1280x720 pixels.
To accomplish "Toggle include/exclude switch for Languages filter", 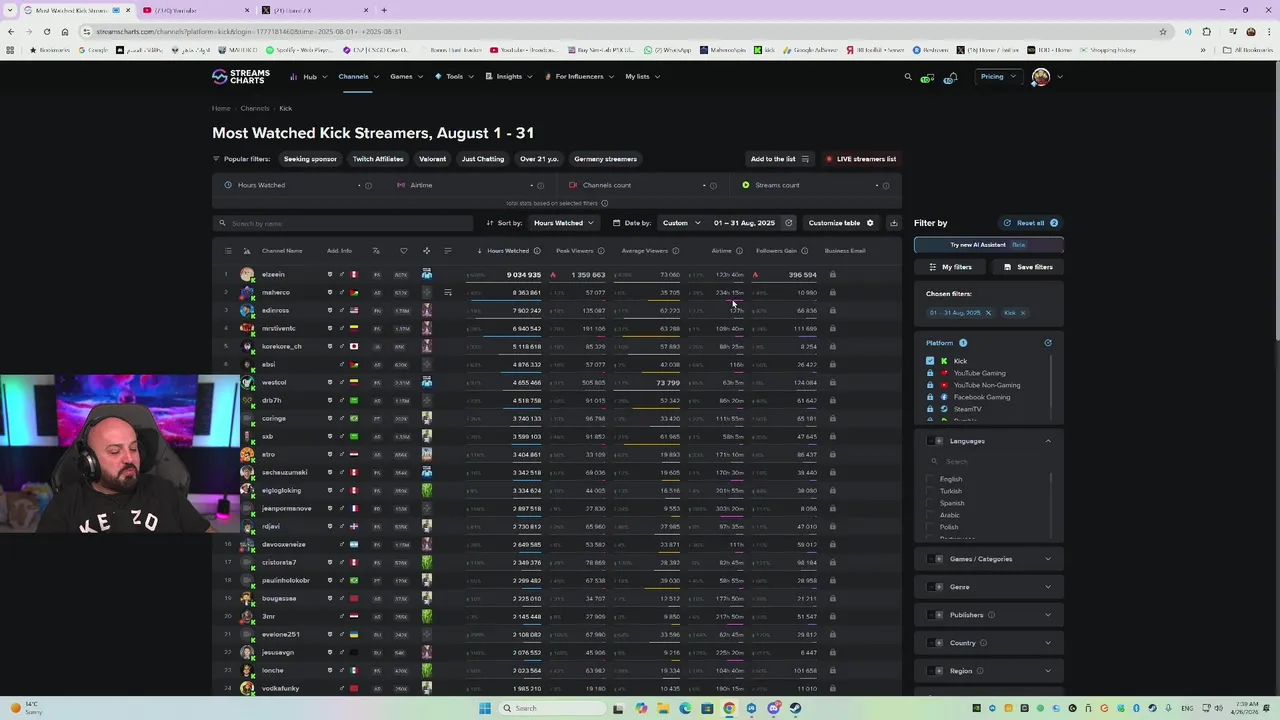I will click(x=935, y=441).
